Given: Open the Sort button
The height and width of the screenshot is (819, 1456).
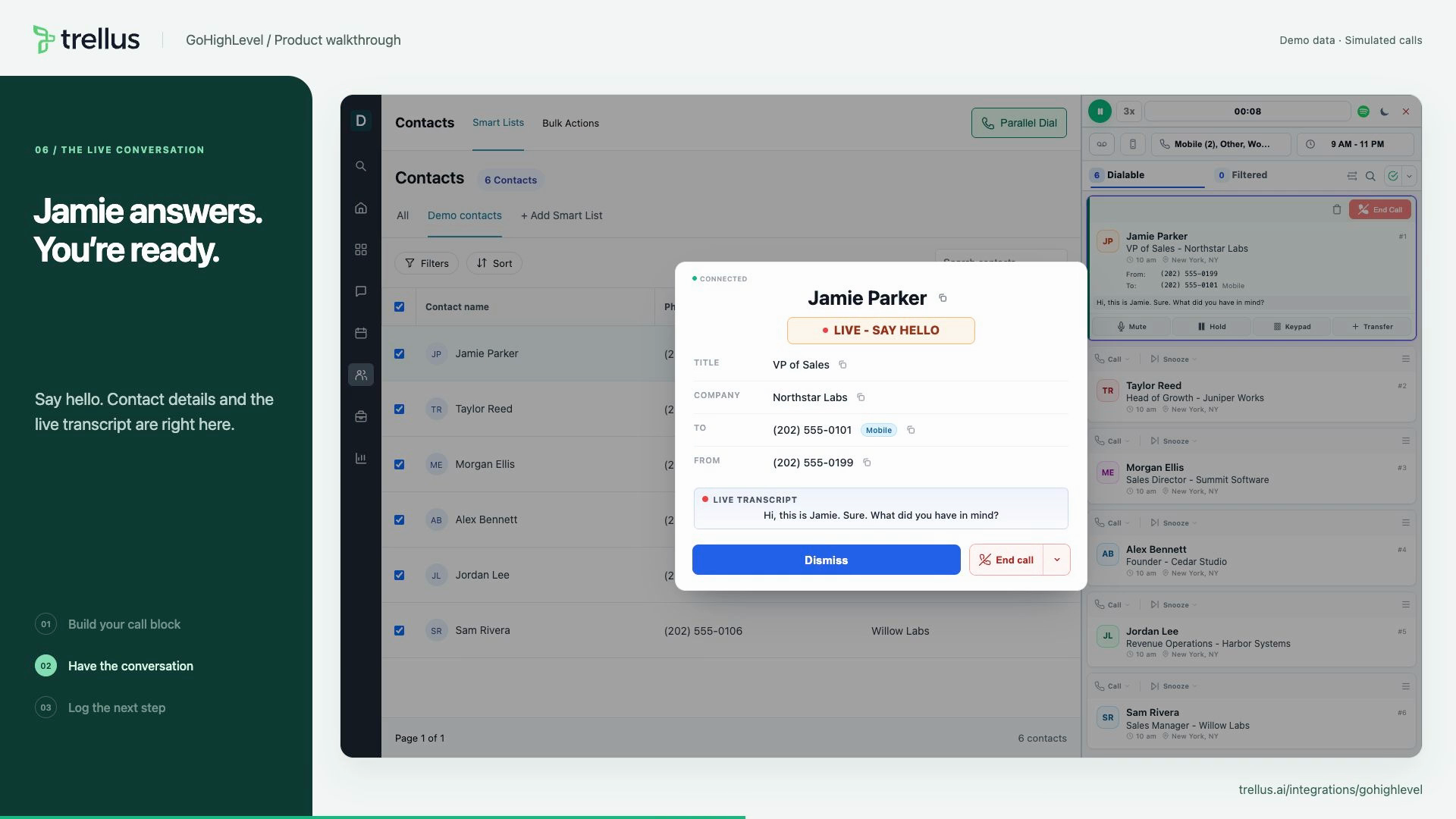Looking at the screenshot, I should (x=494, y=263).
